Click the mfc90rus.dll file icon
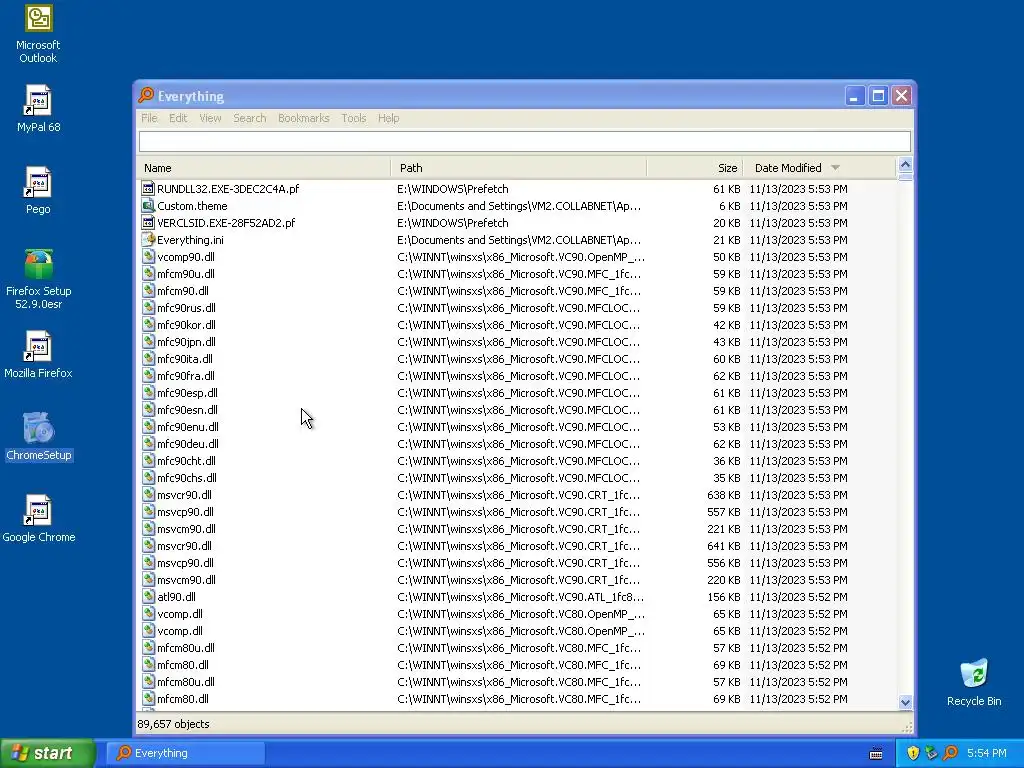Screen dimensions: 1024x768 click(148, 308)
